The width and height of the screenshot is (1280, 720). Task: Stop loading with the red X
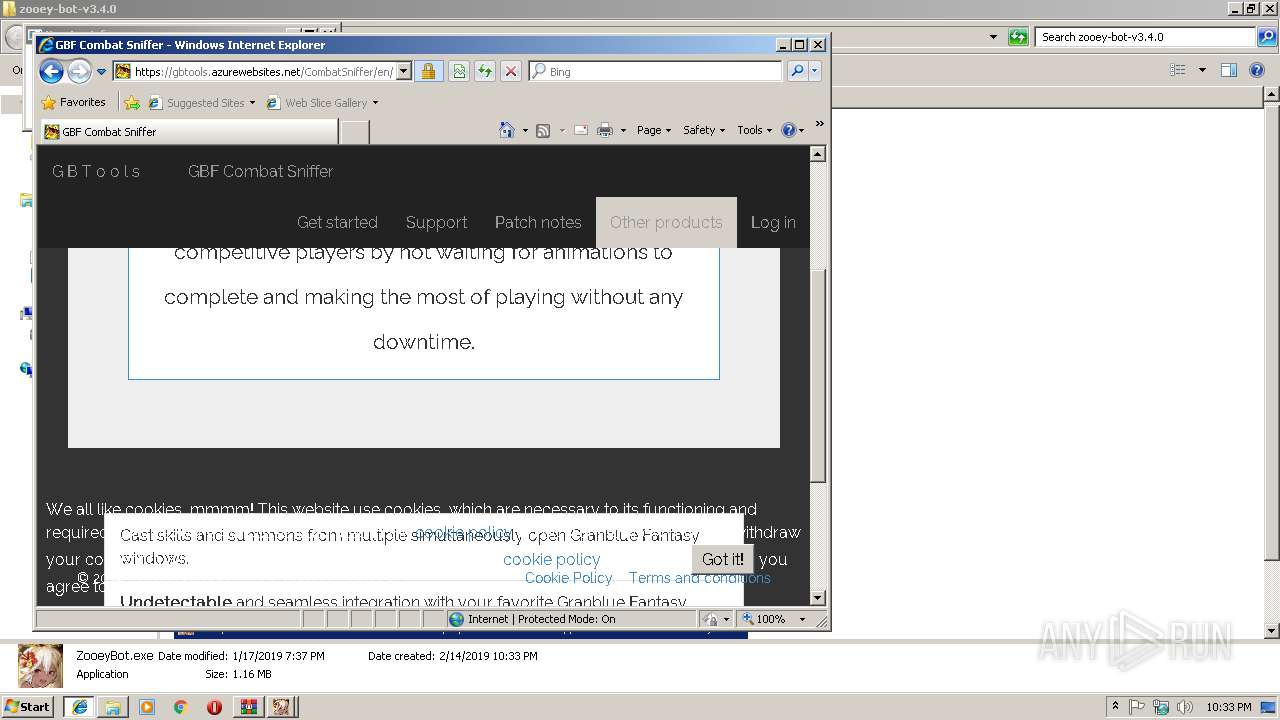pyautogui.click(x=511, y=72)
